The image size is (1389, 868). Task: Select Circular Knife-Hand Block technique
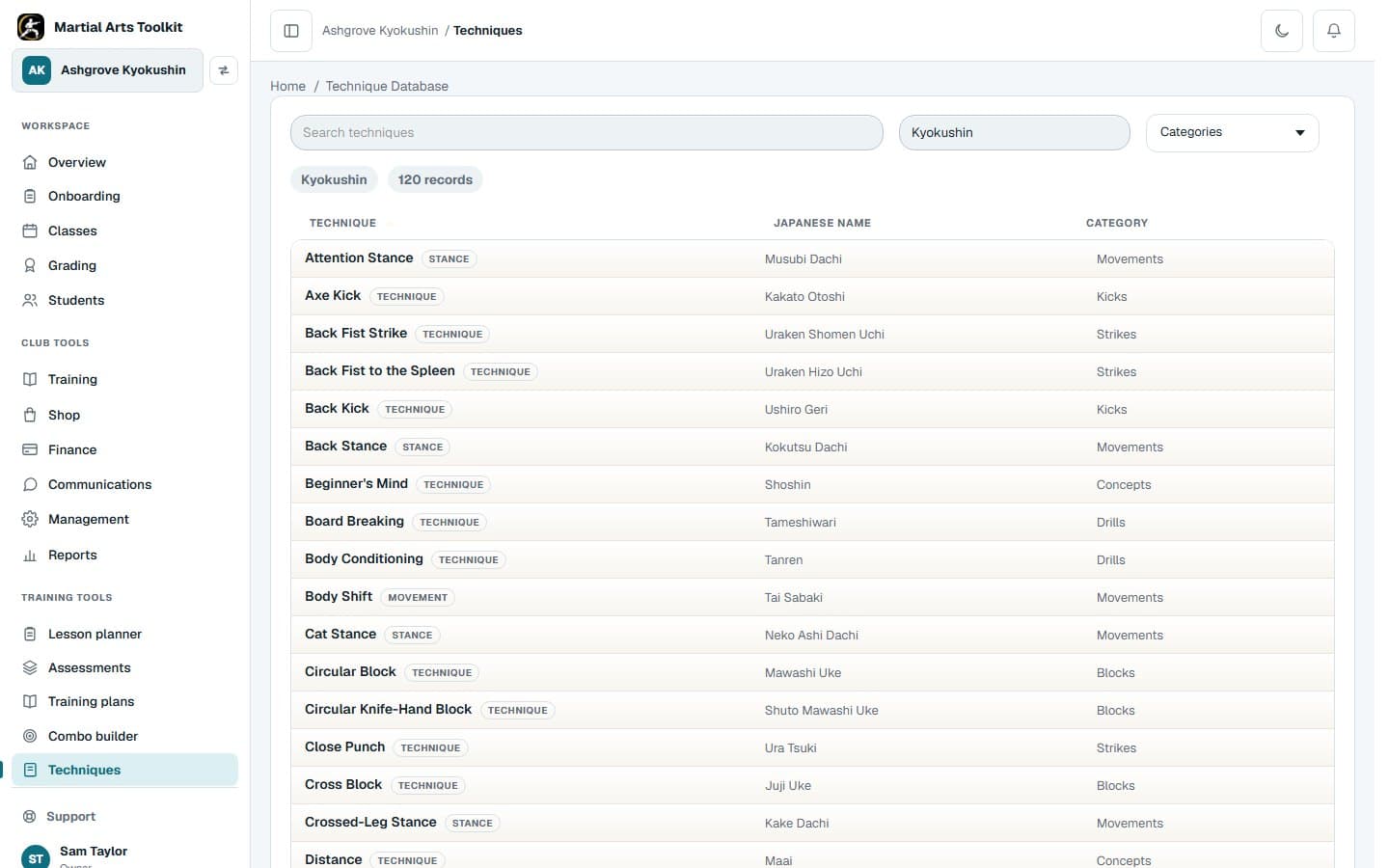pos(388,709)
